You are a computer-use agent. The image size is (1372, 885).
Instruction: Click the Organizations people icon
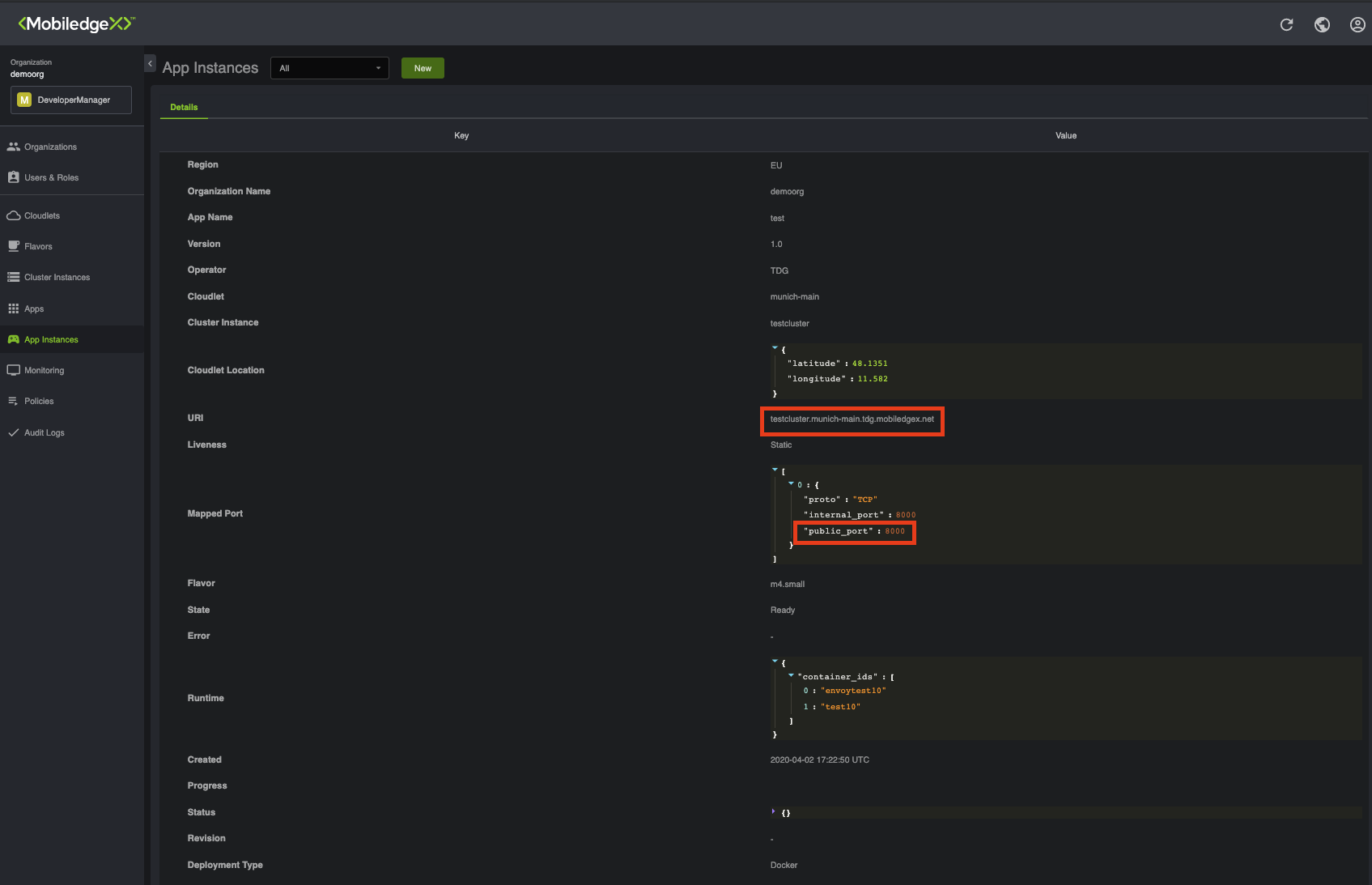click(x=13, y=147)
